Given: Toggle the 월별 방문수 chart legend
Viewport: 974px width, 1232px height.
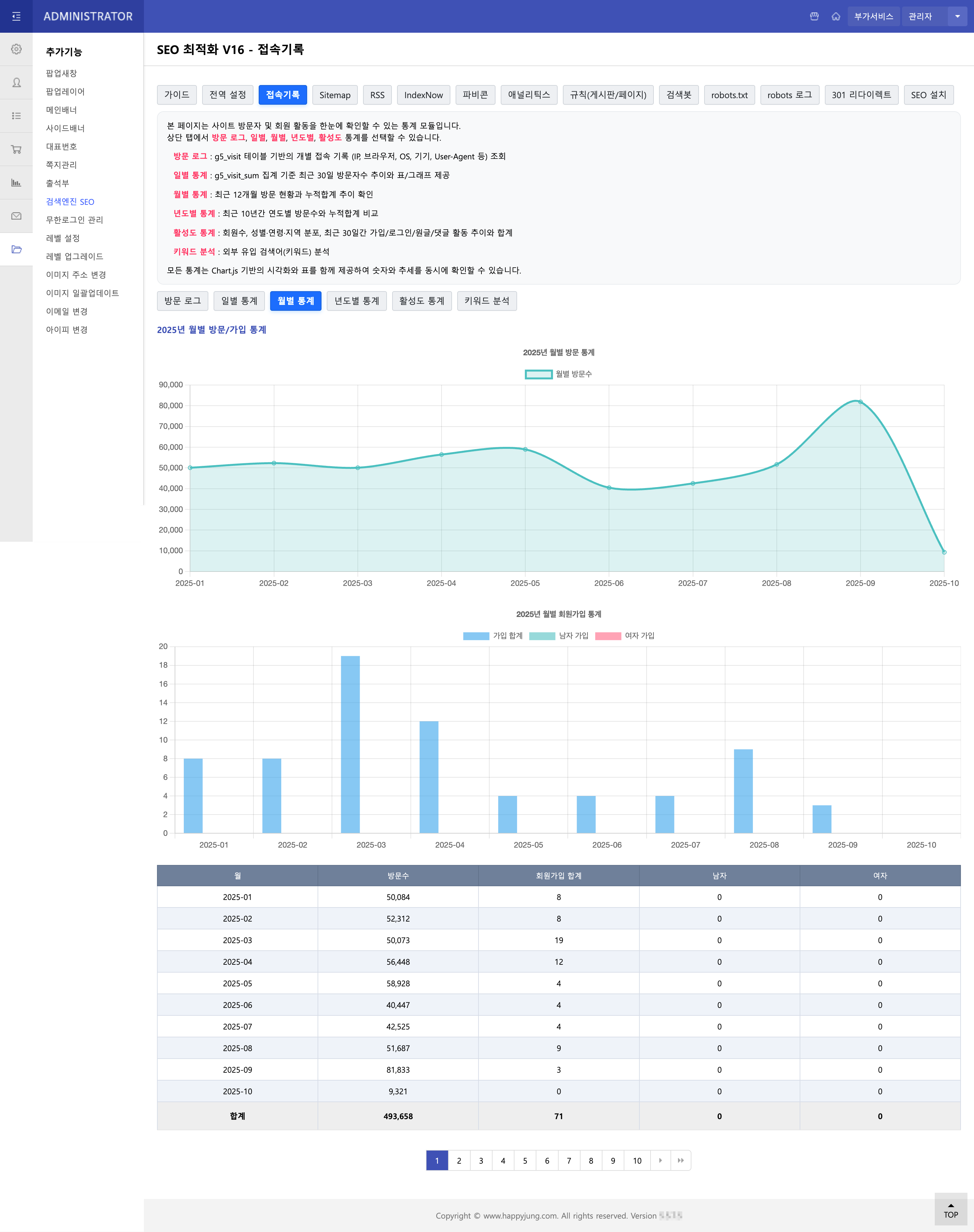Looking at the screenshot, I should (x=558, y=374).
